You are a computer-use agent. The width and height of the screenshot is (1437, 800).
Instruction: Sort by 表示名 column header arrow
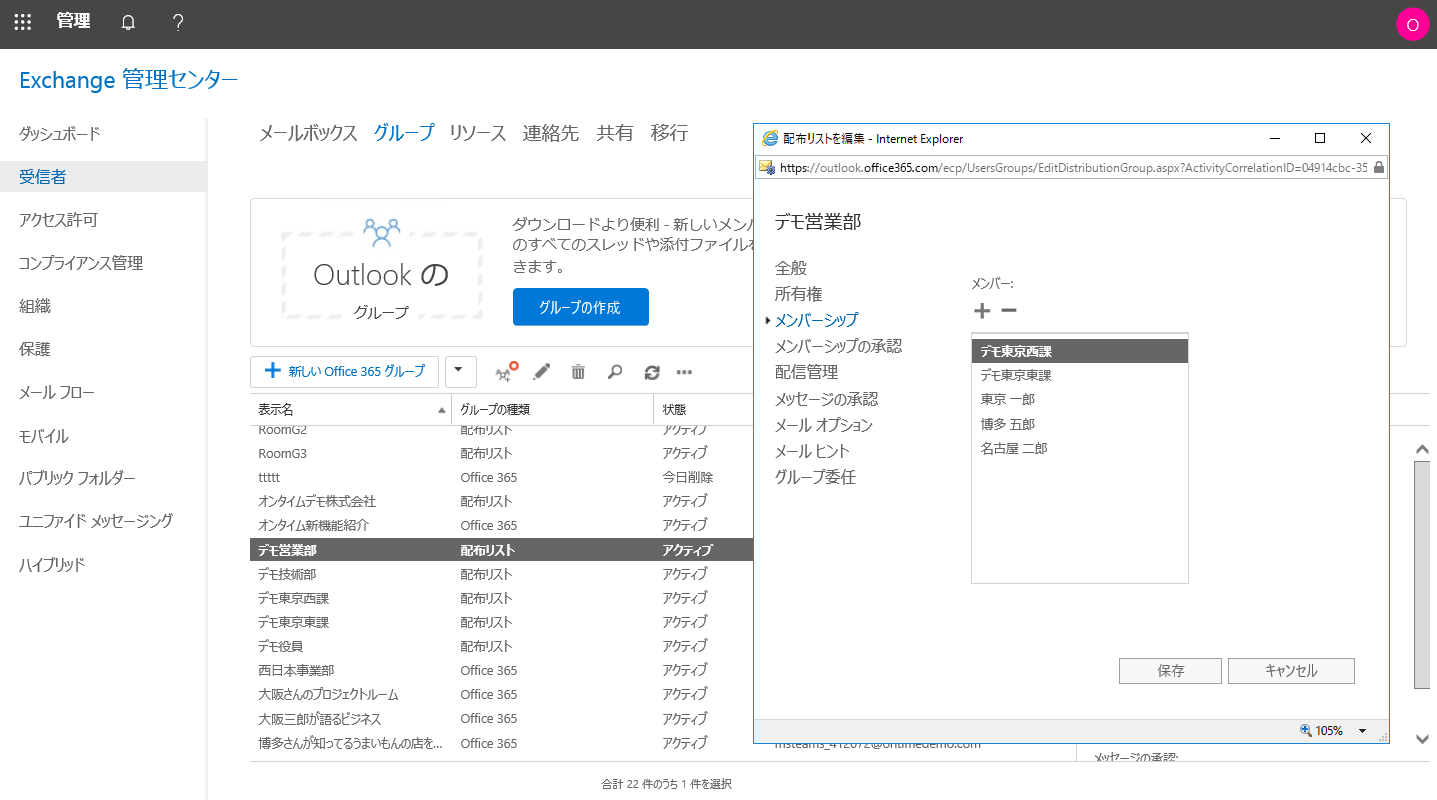441,409
